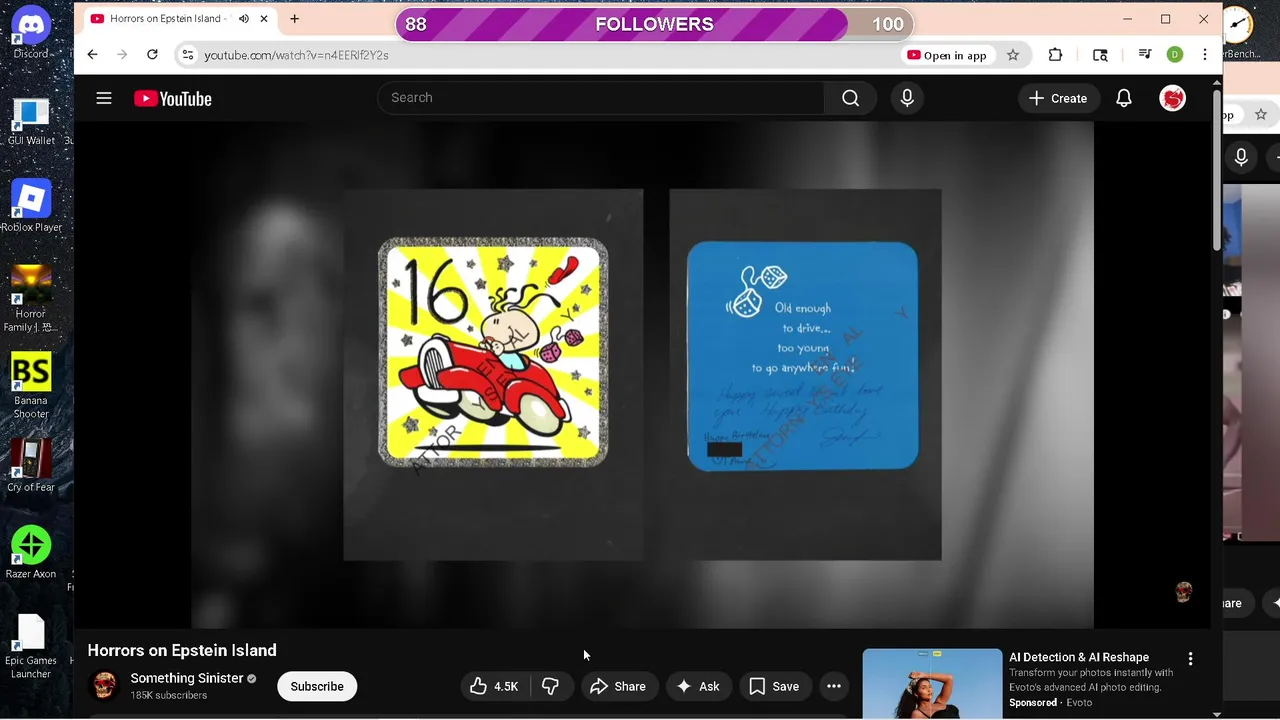Open the GUI Wallet desktop shortcut
1280x720 pixels.
point(31,120)
